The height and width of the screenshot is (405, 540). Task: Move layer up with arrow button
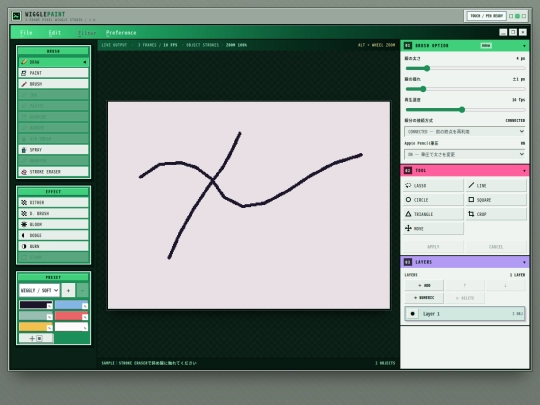tap(465, 285)
